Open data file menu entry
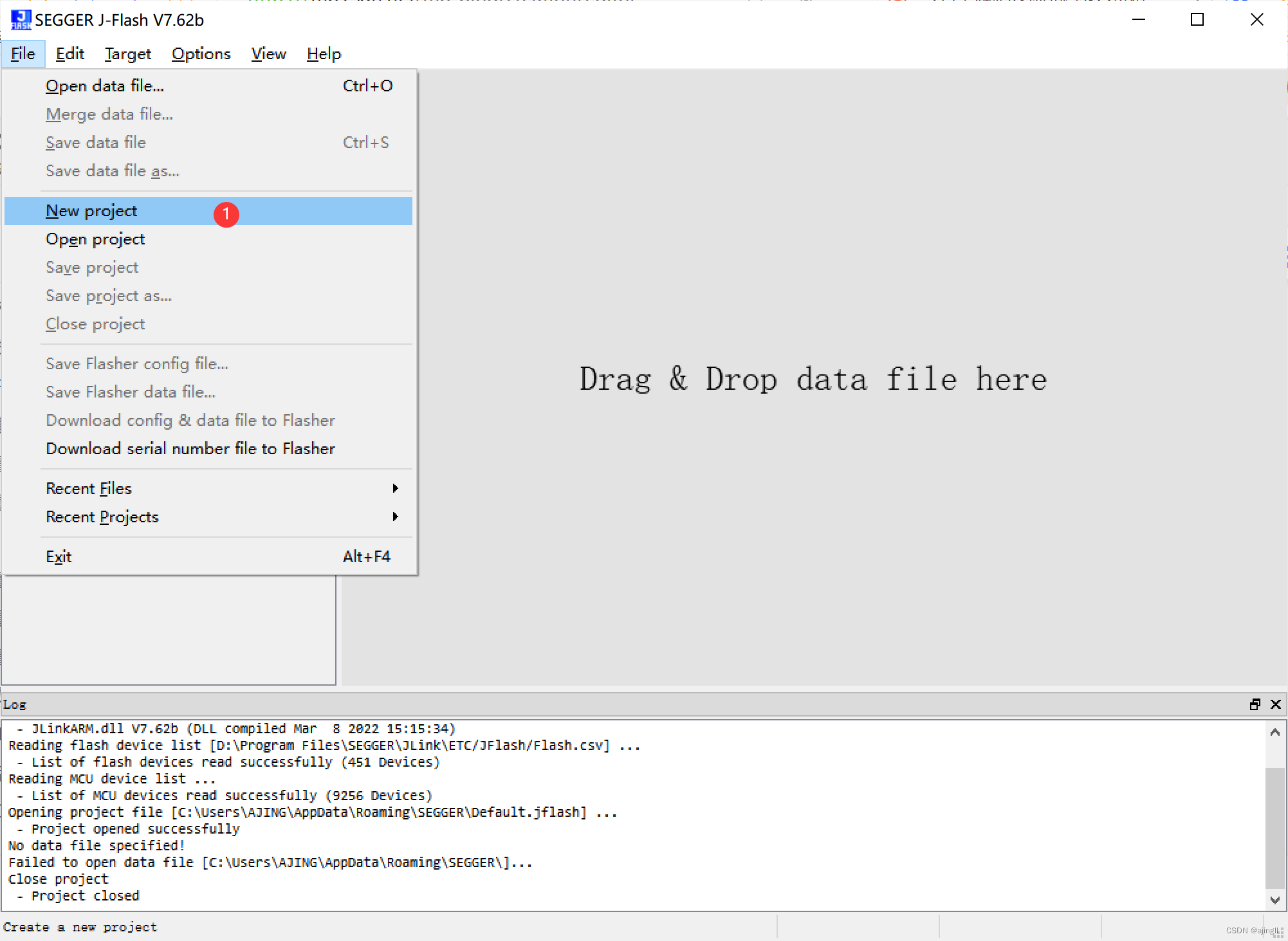1288x941 pixels. 105,86
